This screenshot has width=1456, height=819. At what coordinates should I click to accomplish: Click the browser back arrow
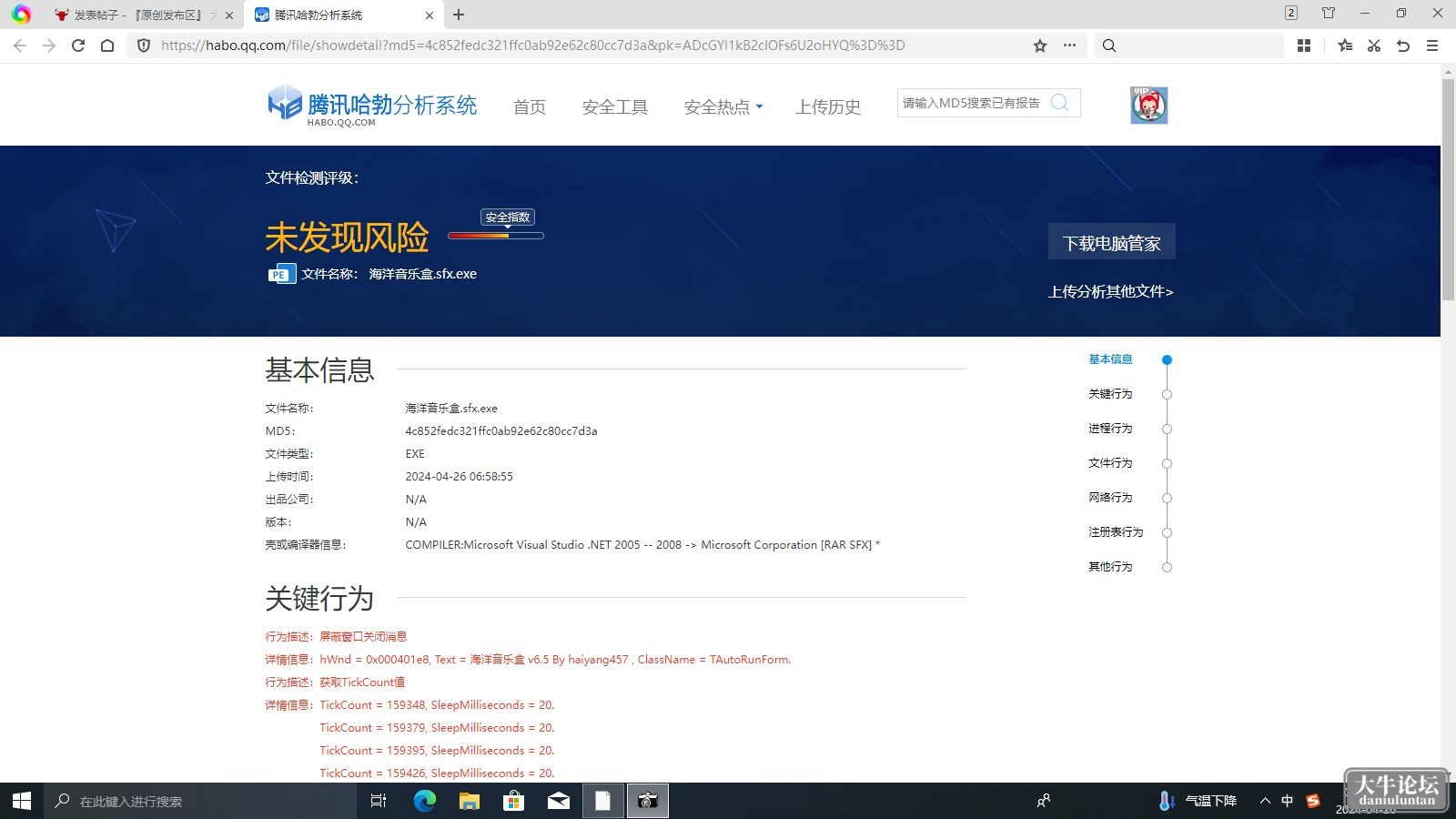click(x=20, y=45)
